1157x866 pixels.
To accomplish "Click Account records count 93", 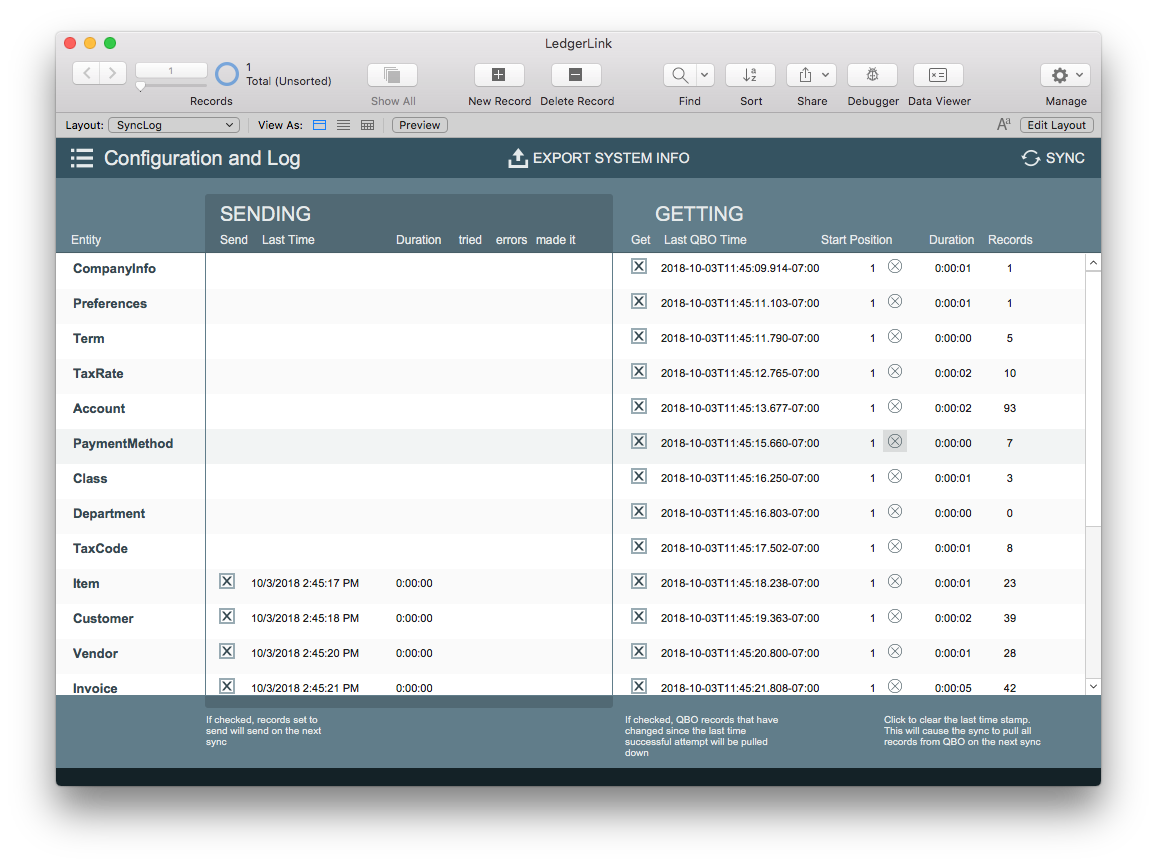I will pos(1009,408).
